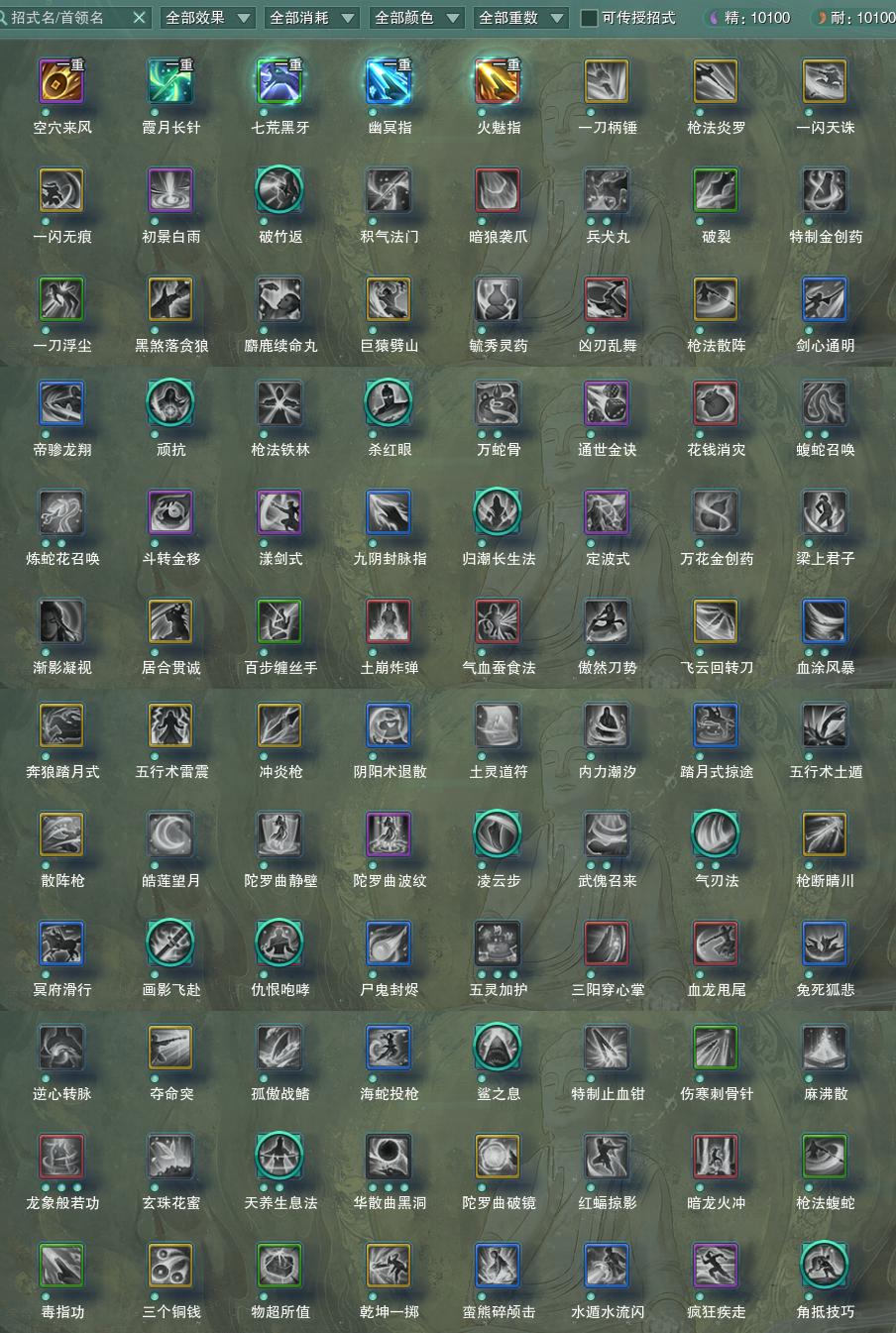Select the 奔狼踏月式 skill icon

tap(61, 724)
